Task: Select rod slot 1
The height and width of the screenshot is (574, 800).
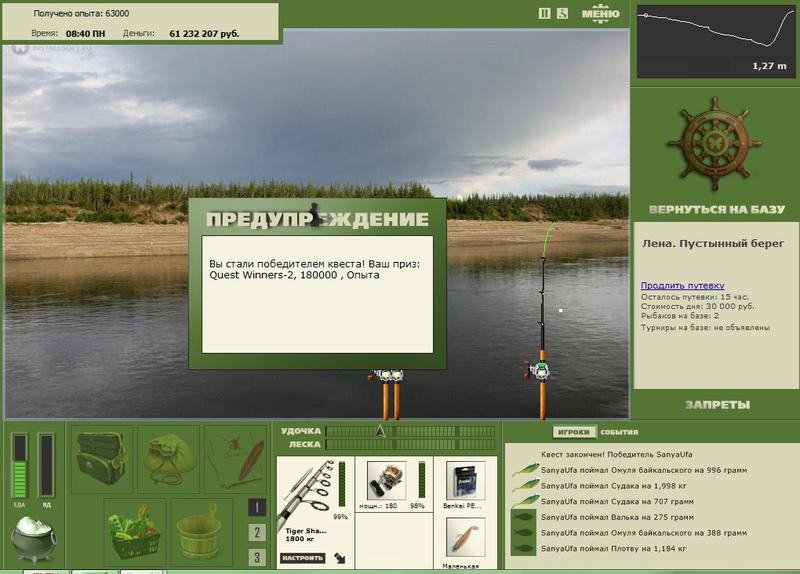Action: 257,507
